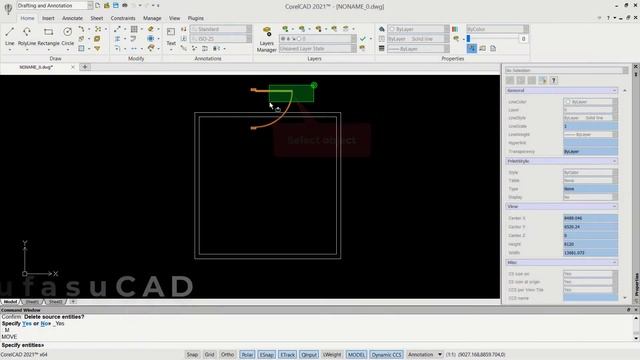Click the eraser icon in Modify group
640x360 pixels.
click(x=151, y=29)
